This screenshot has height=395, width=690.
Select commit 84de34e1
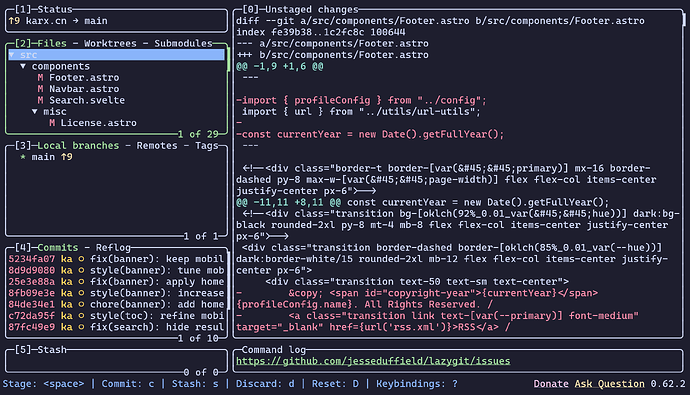coord(116,304)
